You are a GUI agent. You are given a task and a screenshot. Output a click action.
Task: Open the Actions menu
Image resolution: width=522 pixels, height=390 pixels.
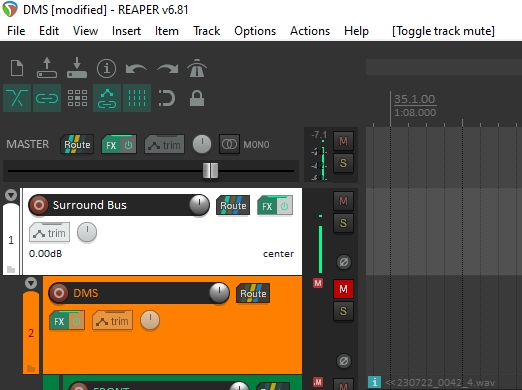tap(310, 31)
